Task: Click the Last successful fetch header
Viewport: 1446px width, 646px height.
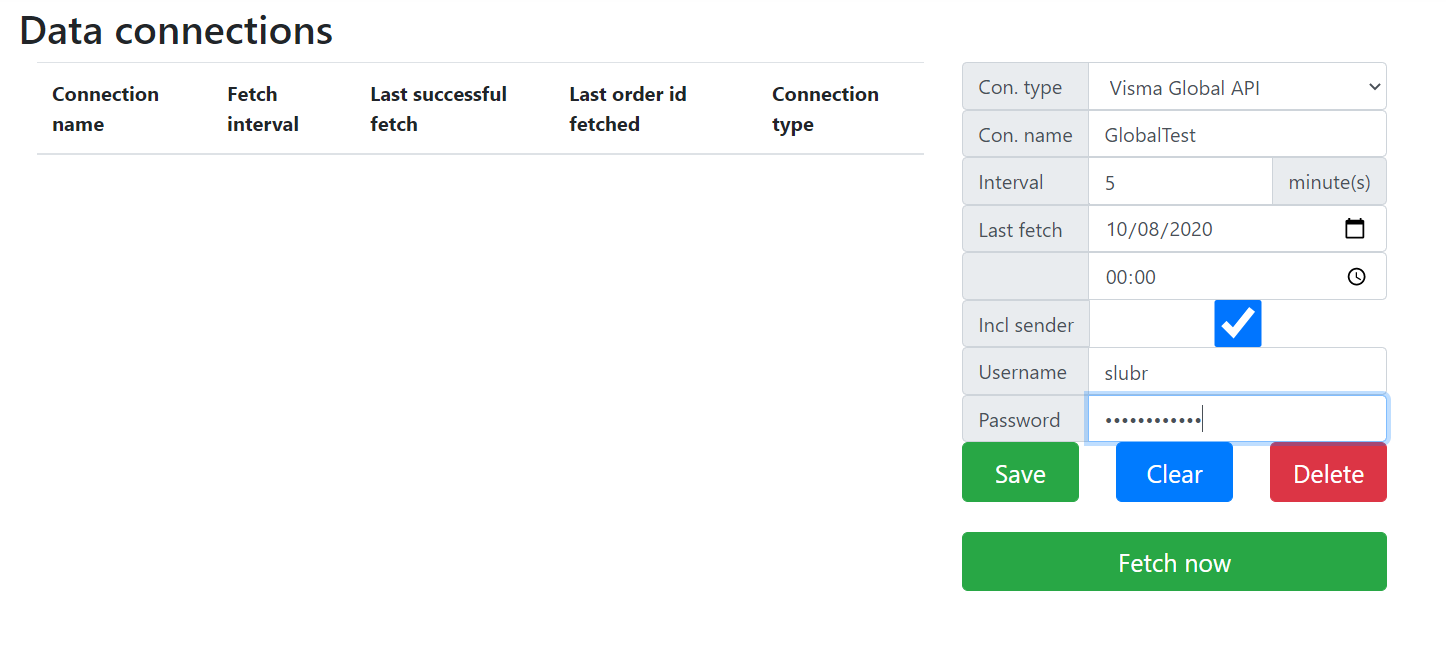Action: pos(438,109)
